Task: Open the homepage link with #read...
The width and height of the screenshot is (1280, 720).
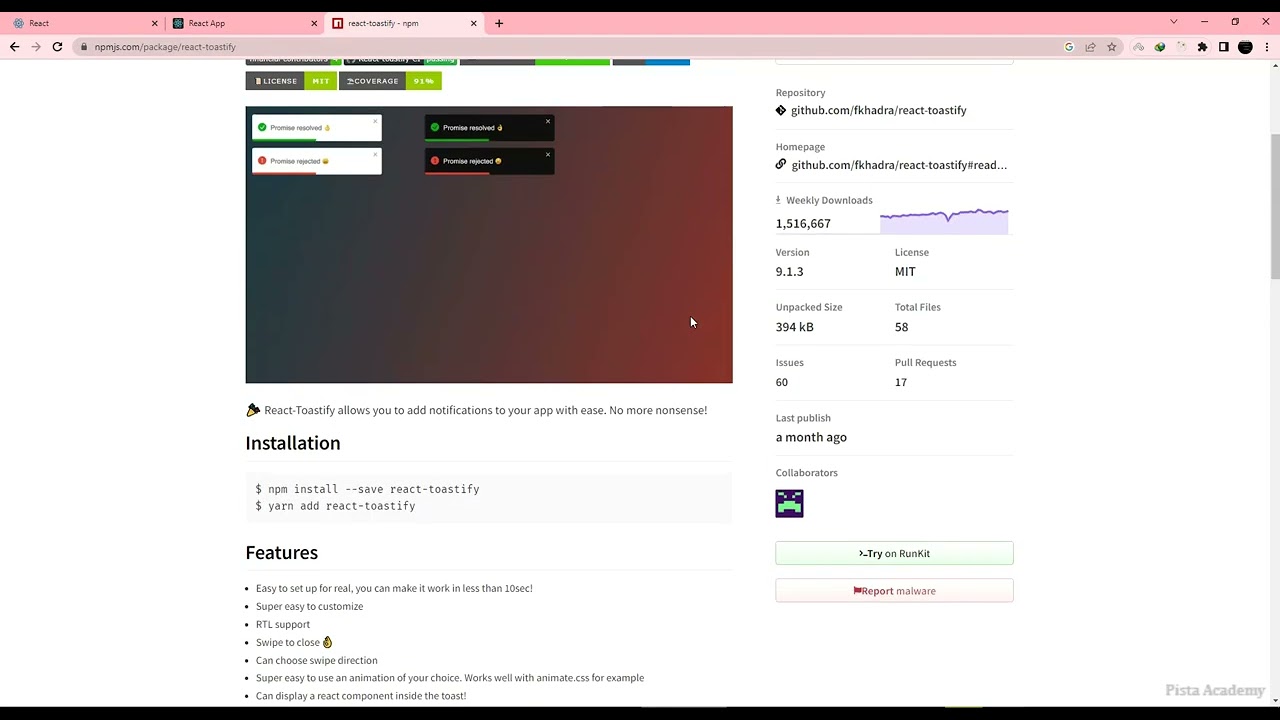Action: point(899,165)
